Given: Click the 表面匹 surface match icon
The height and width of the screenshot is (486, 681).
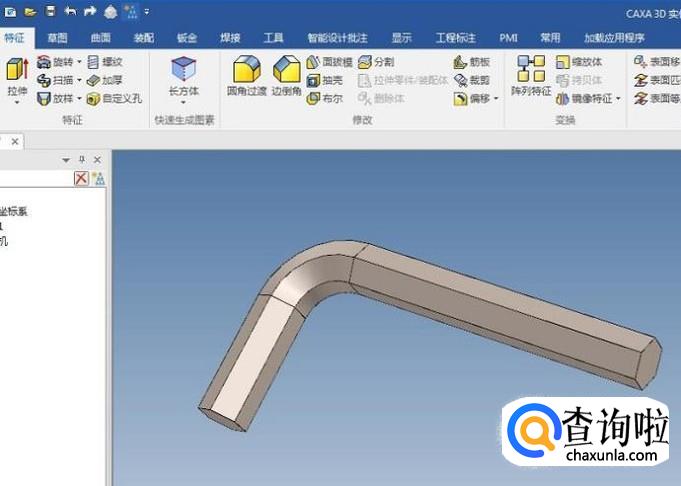Looking at the screenshot, I should tap(641, 80).
